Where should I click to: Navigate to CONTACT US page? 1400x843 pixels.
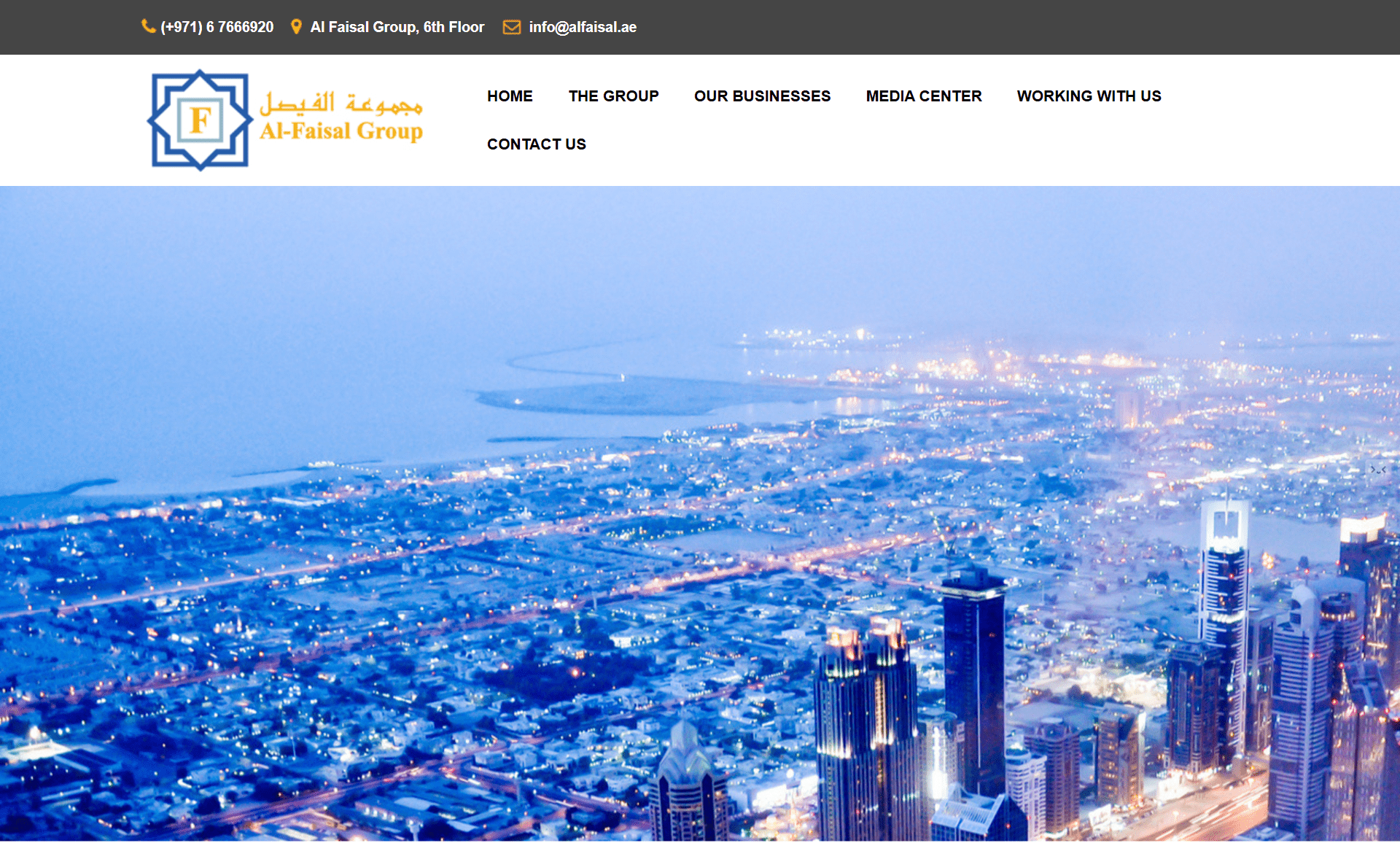pyautogui.click(x=536, y=144)
